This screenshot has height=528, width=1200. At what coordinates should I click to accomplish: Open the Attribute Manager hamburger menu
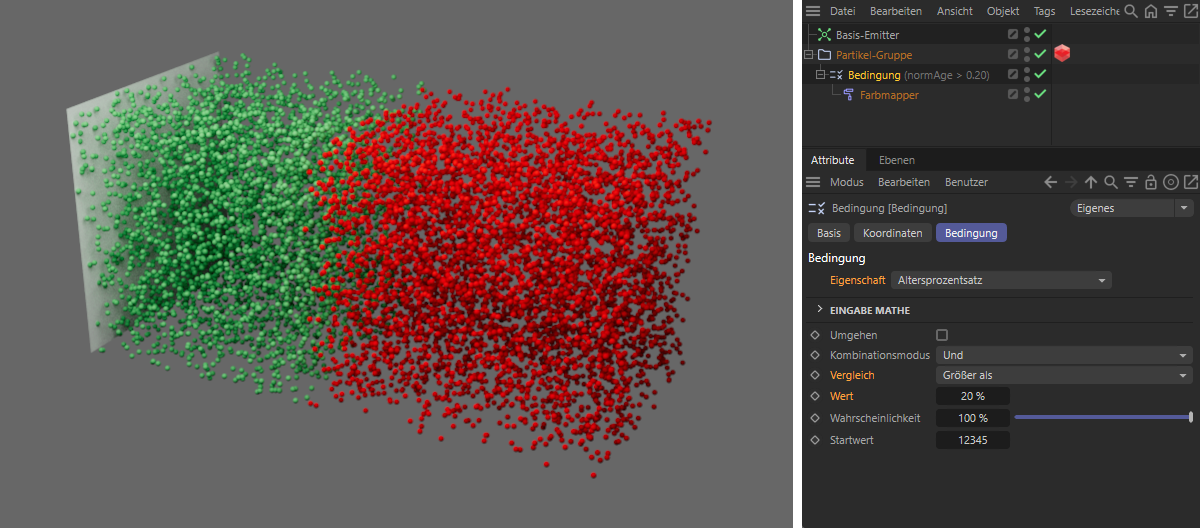[813, 182]
